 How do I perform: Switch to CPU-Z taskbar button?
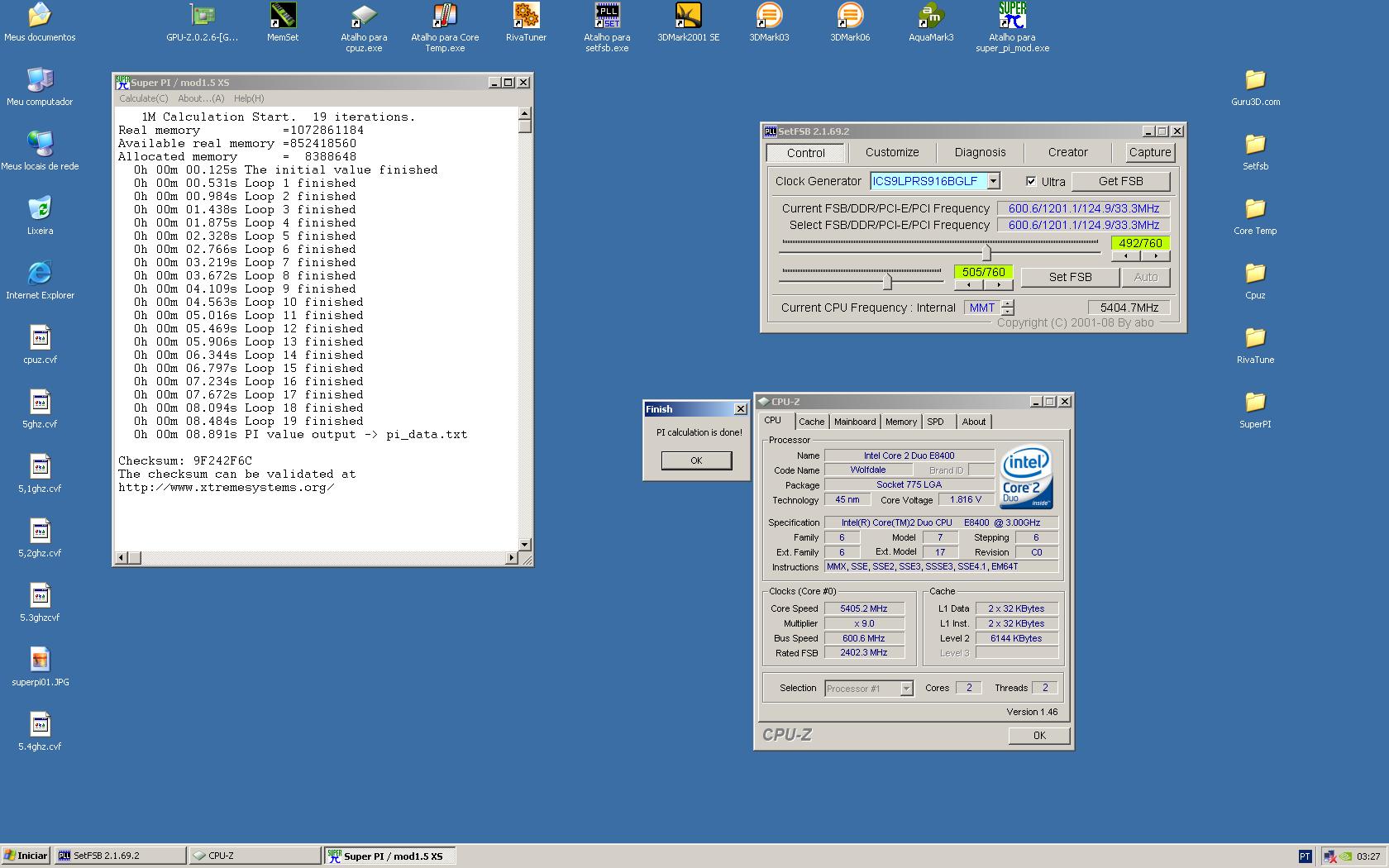click(255, 856)
